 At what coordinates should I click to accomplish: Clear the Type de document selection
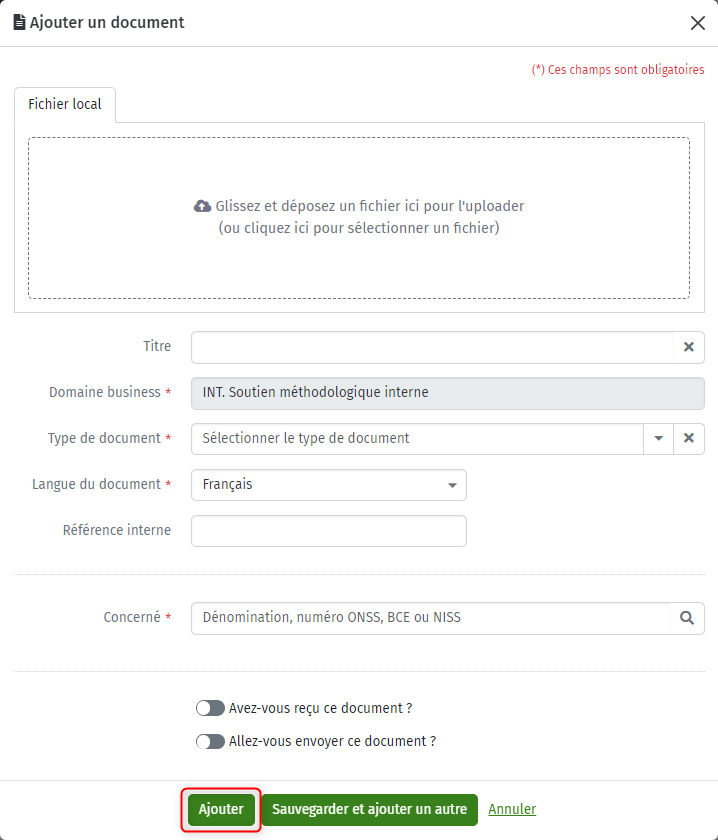click(689, 438)
